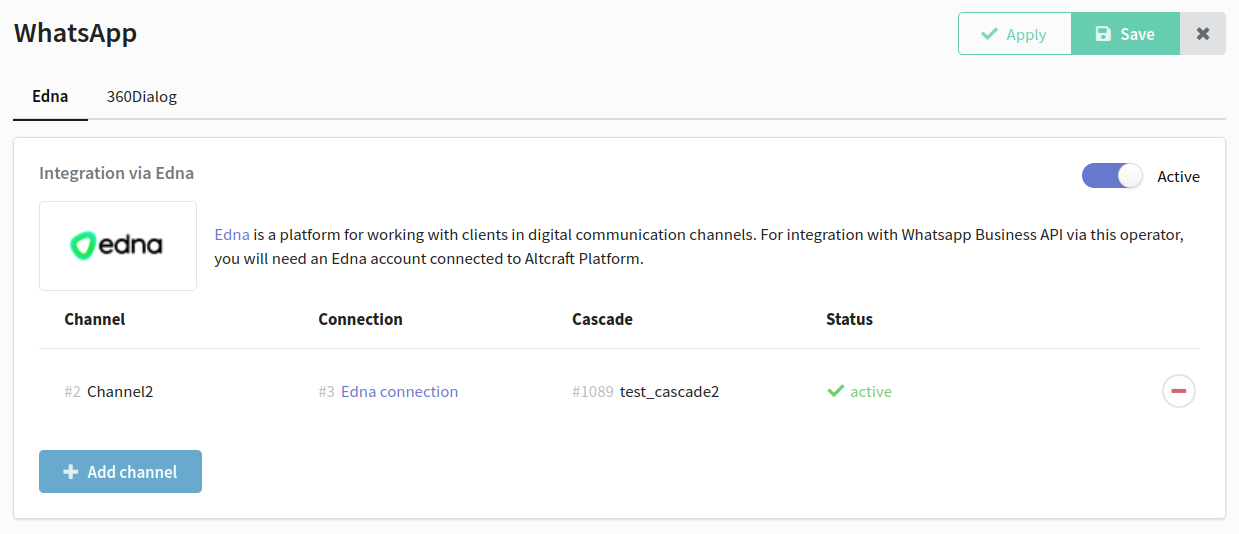
Task: Open the Edna connection link
Action: click(x=399, y=391)
